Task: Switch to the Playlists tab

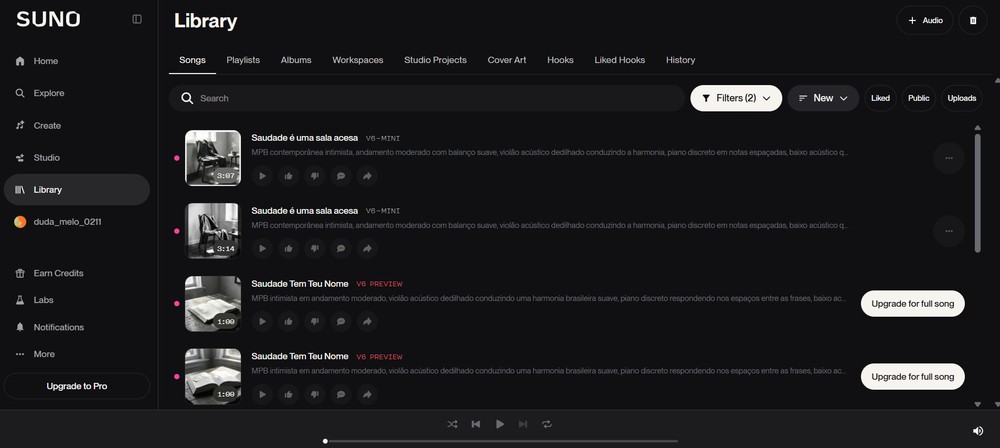Action: [x=243, y=60]
